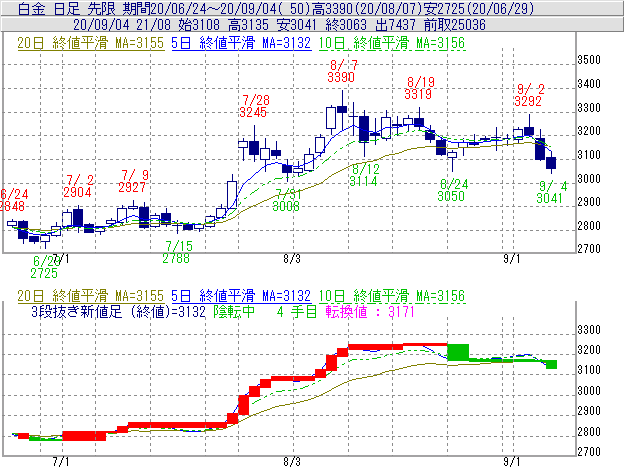This screenshot has height=474, width=624.
Task: Click the last candlestick of the top chart
Action: (x=551, y=163)
